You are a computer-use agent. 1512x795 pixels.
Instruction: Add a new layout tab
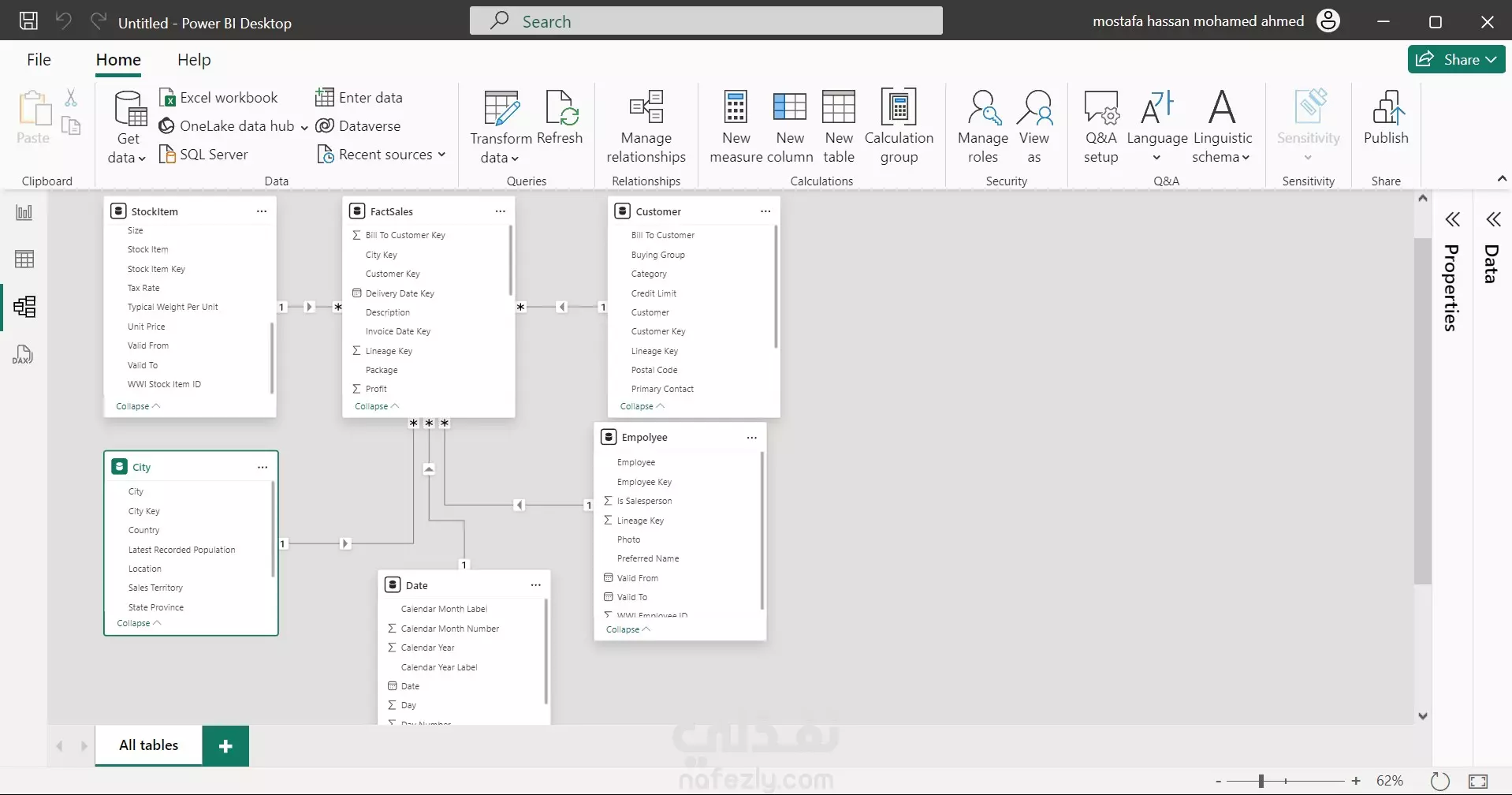click(225, 746)
